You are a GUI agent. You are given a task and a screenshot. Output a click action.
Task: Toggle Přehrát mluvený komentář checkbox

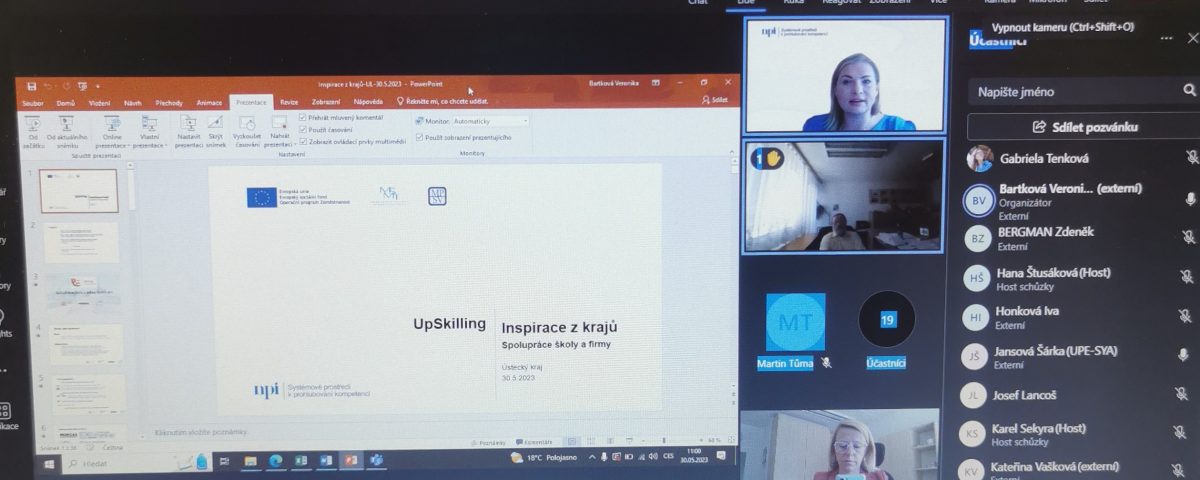tap(304, 118)
